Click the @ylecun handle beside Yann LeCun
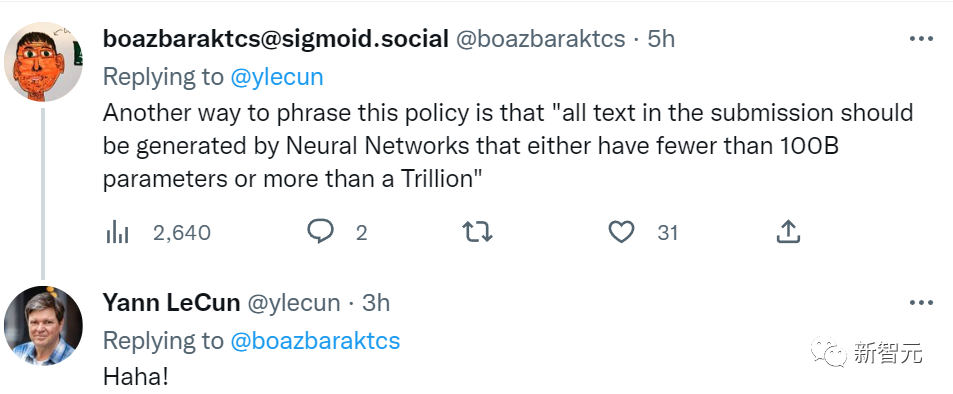Viewport: 953px width, 394px height. 293,303
